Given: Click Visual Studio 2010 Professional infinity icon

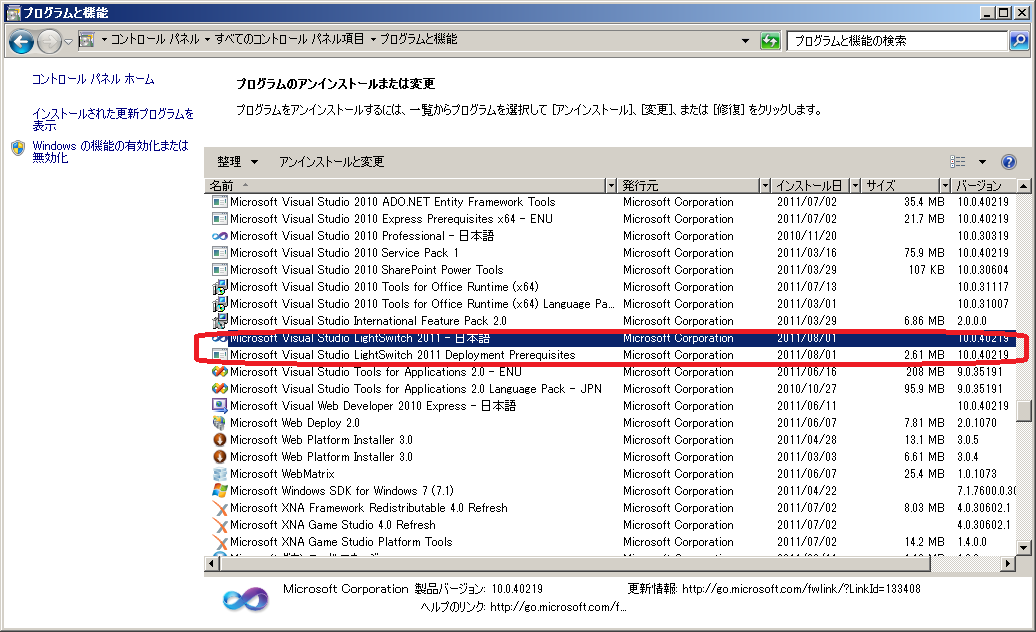Looking at the screenshot, I should tap(220, 236).
